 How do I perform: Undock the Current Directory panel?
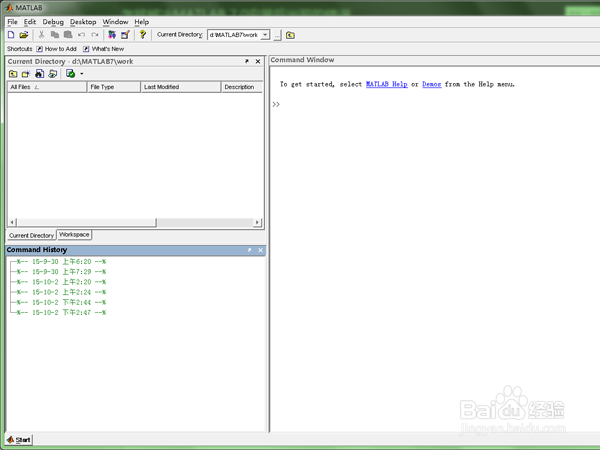(247, 61)
